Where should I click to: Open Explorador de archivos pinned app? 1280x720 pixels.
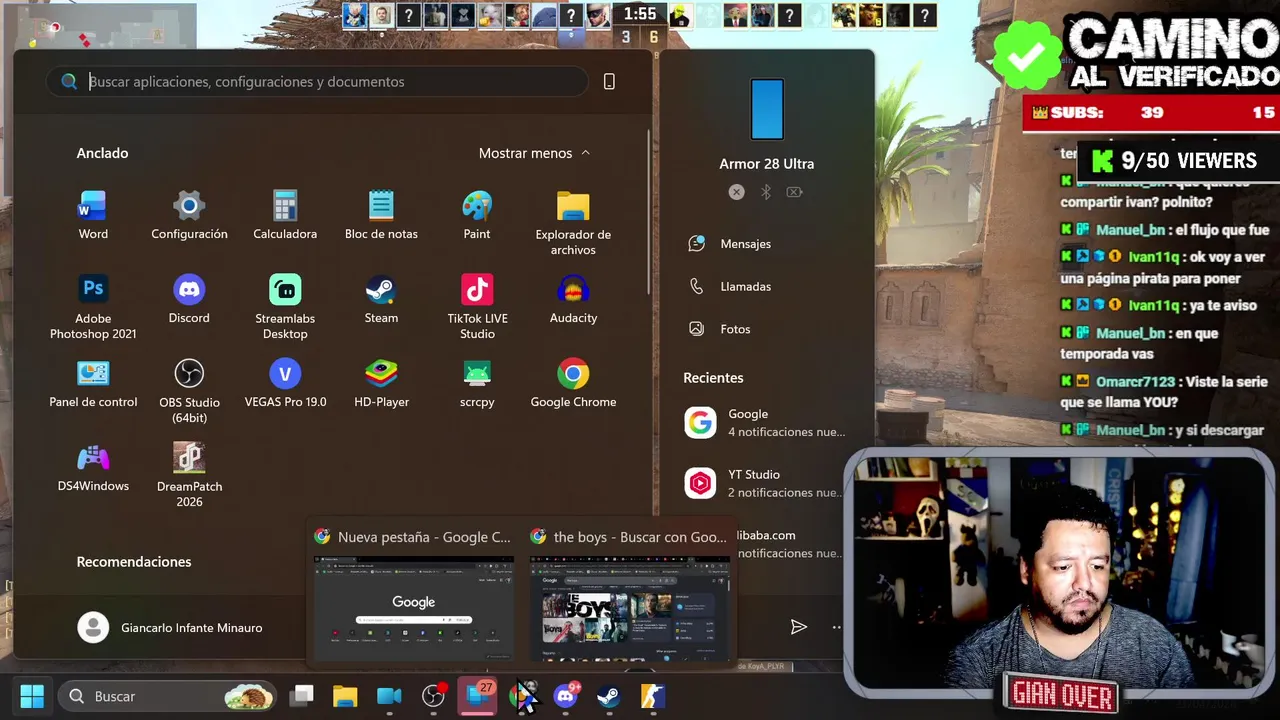click(573, 223)
